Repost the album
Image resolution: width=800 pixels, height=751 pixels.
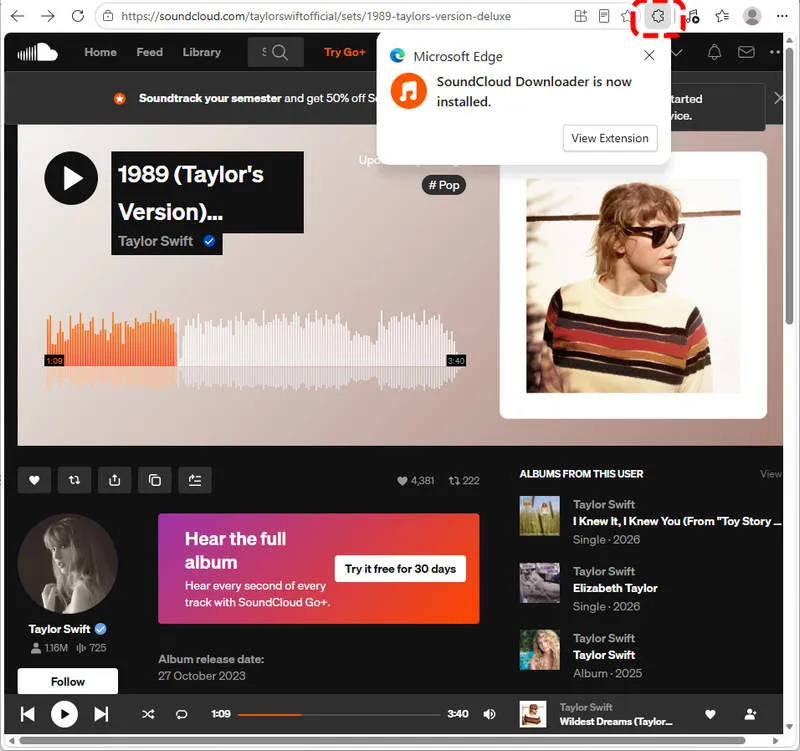pos(74,480)
